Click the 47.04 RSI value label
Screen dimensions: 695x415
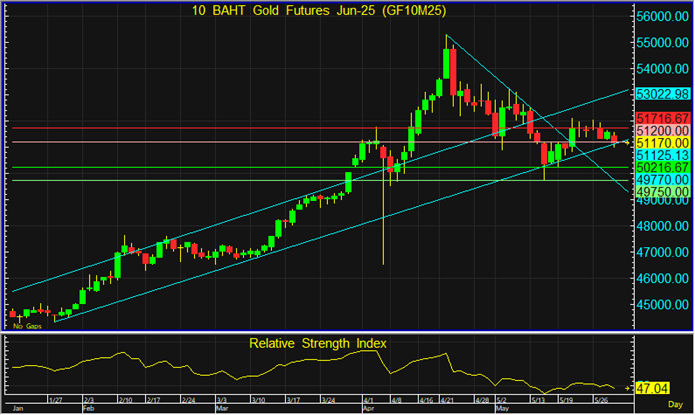(x=656, y=386)
